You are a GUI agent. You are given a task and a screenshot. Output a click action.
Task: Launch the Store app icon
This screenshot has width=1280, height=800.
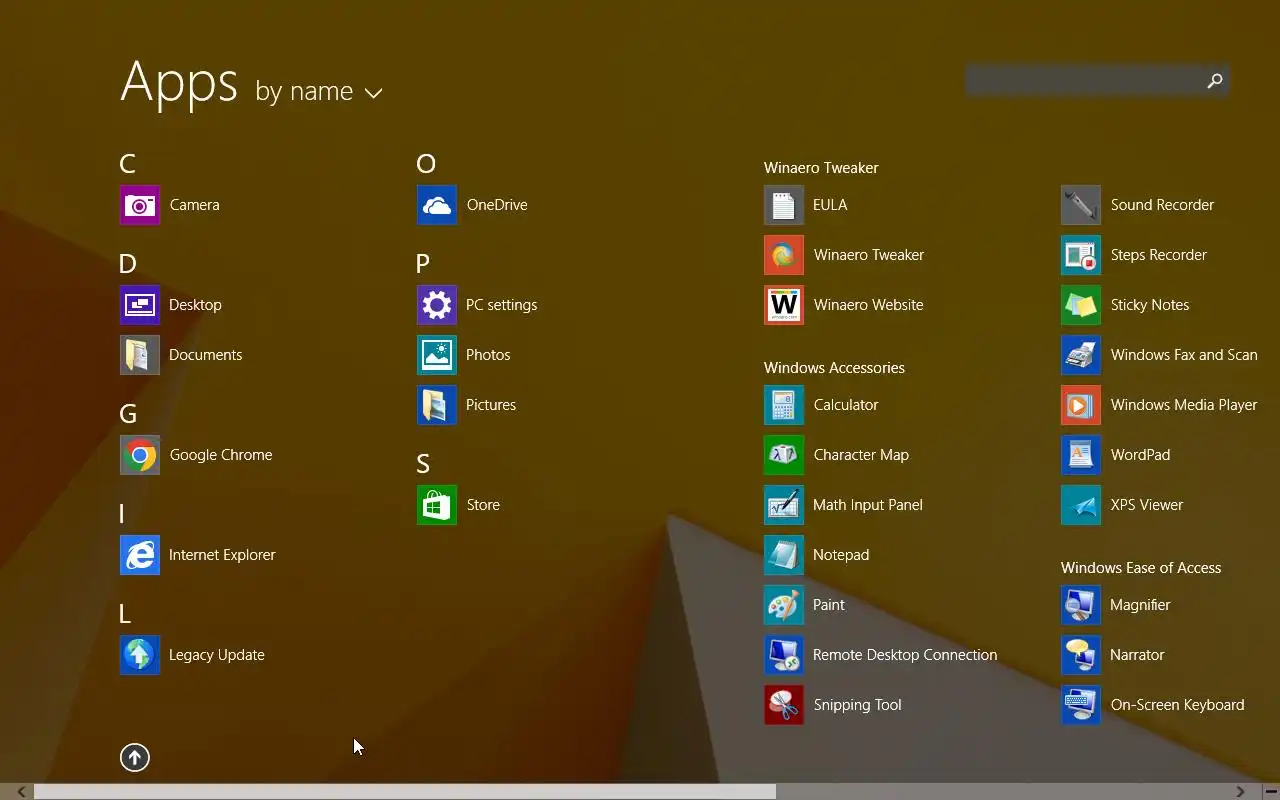(x=437, y=505)
